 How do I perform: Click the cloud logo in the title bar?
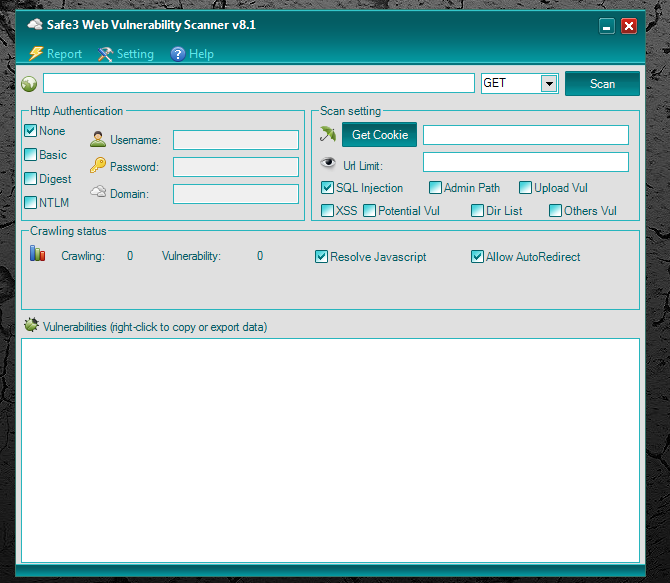[x=35, y=24]
